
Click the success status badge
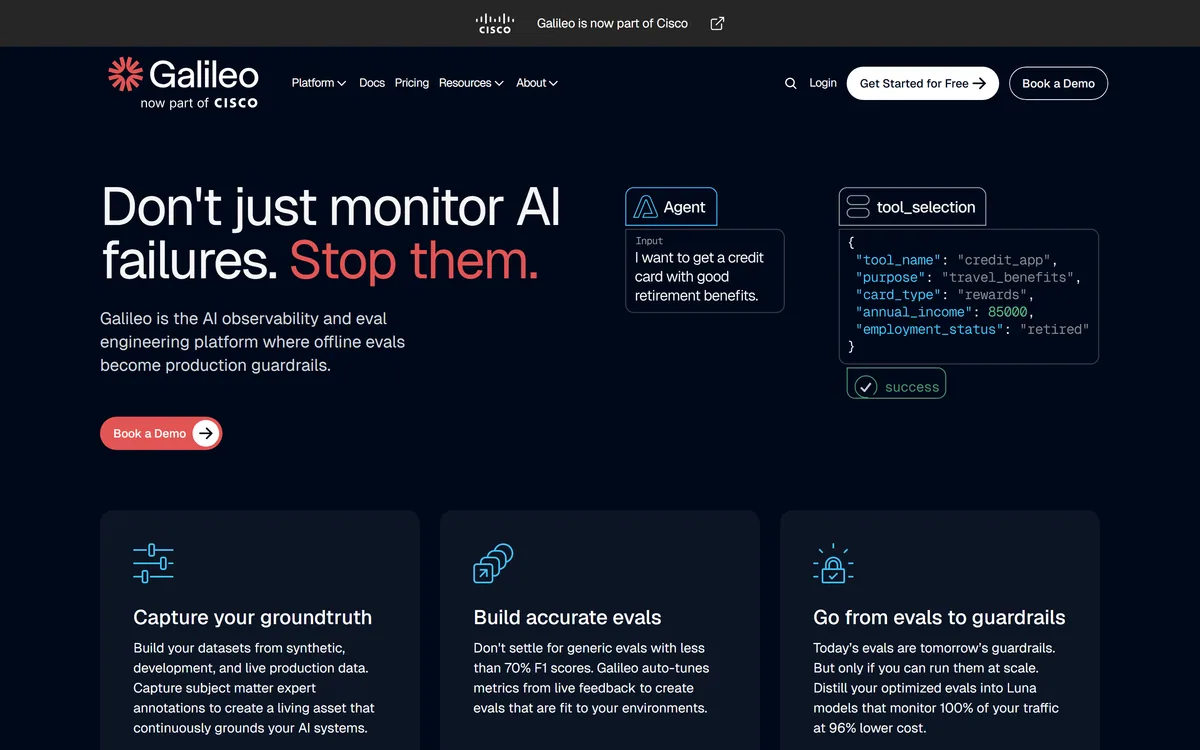click(896, 384)
